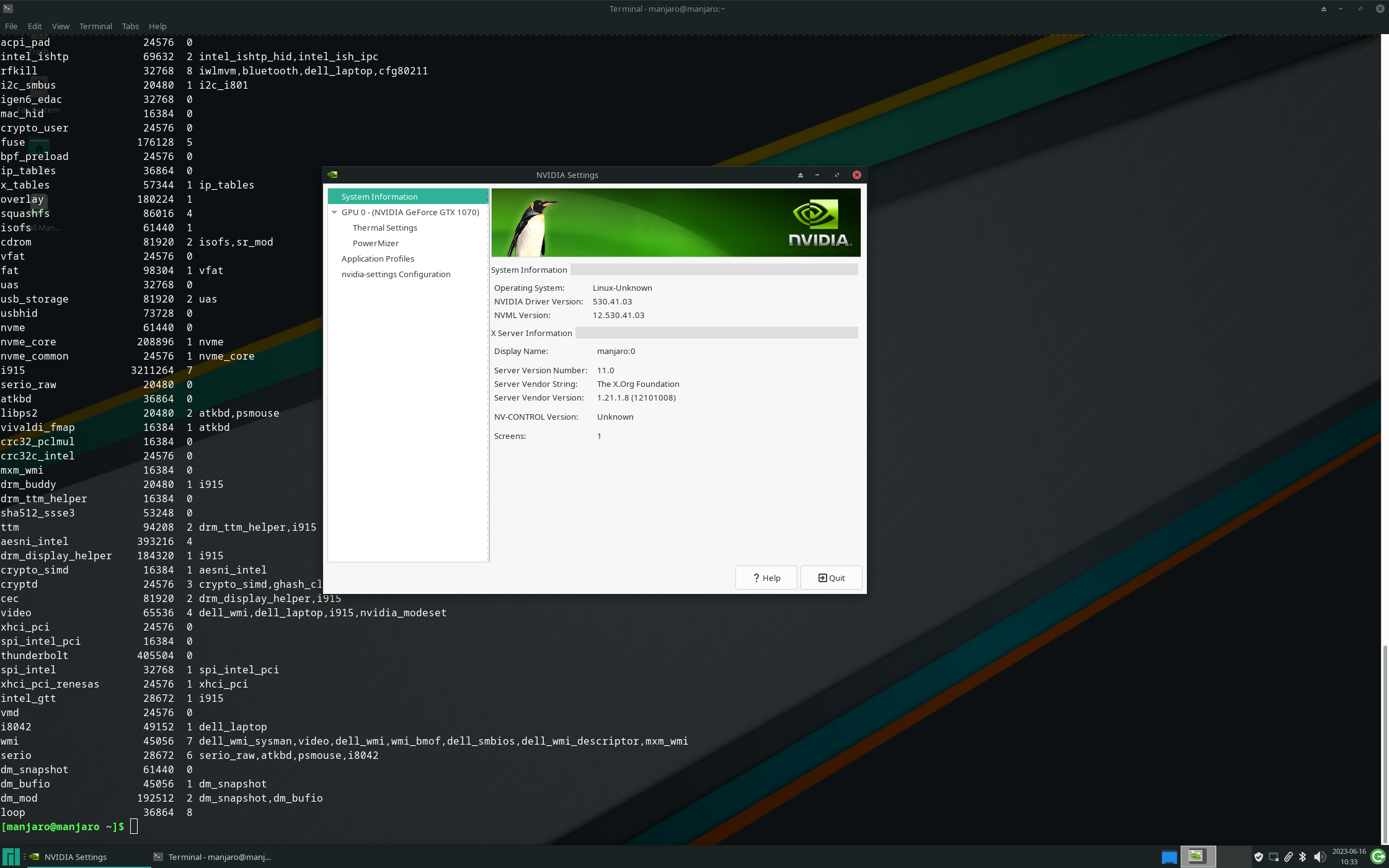Click the clipboard paperclip tray icon

(x=1288, y=857)
